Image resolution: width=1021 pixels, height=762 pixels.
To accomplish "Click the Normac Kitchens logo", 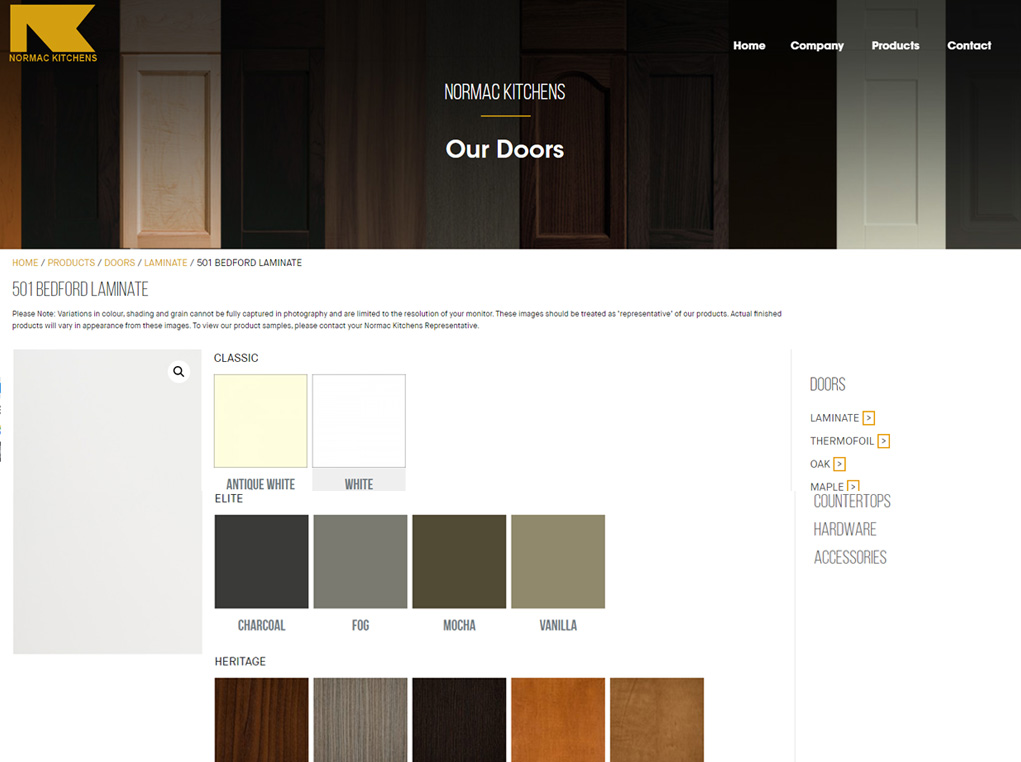I will pyautogui.click(x=53, y=34).
